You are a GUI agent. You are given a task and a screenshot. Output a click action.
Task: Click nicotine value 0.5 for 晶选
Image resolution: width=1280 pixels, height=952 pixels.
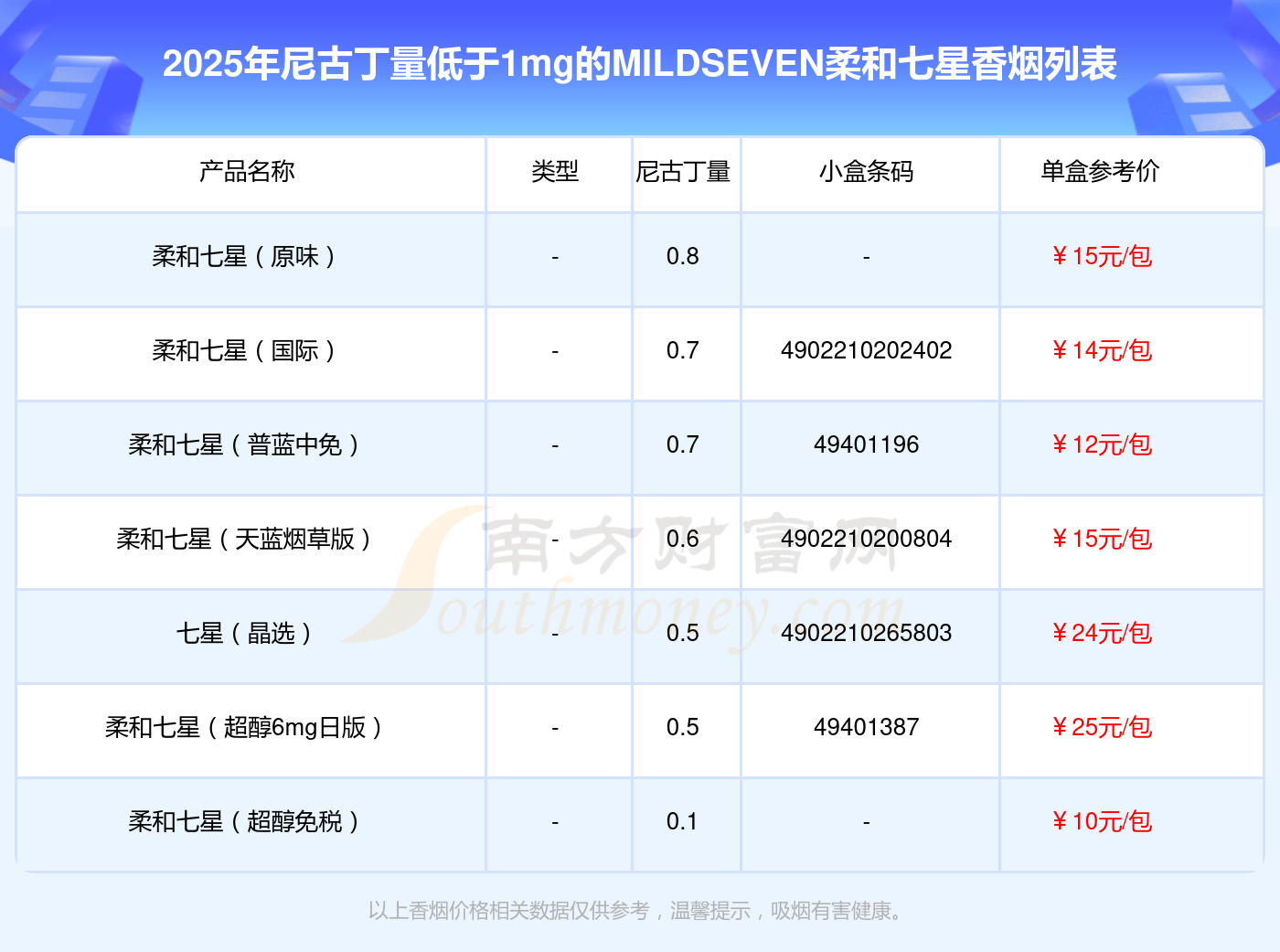click(683, 633)
